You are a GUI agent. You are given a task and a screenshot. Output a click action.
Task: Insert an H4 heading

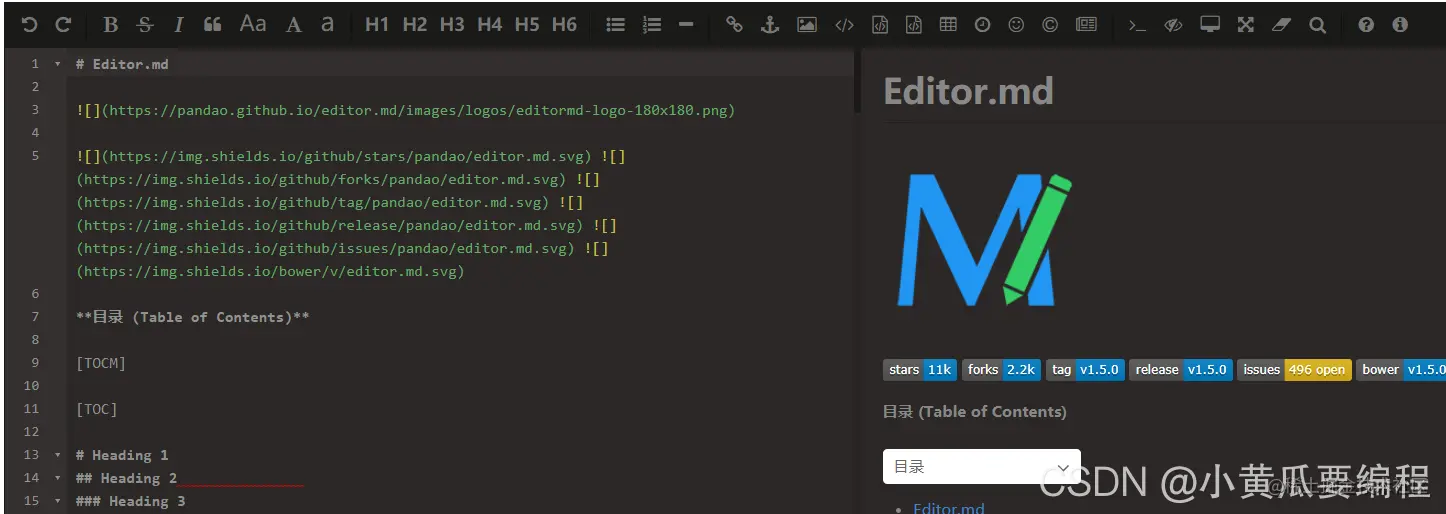coord(489,25)
